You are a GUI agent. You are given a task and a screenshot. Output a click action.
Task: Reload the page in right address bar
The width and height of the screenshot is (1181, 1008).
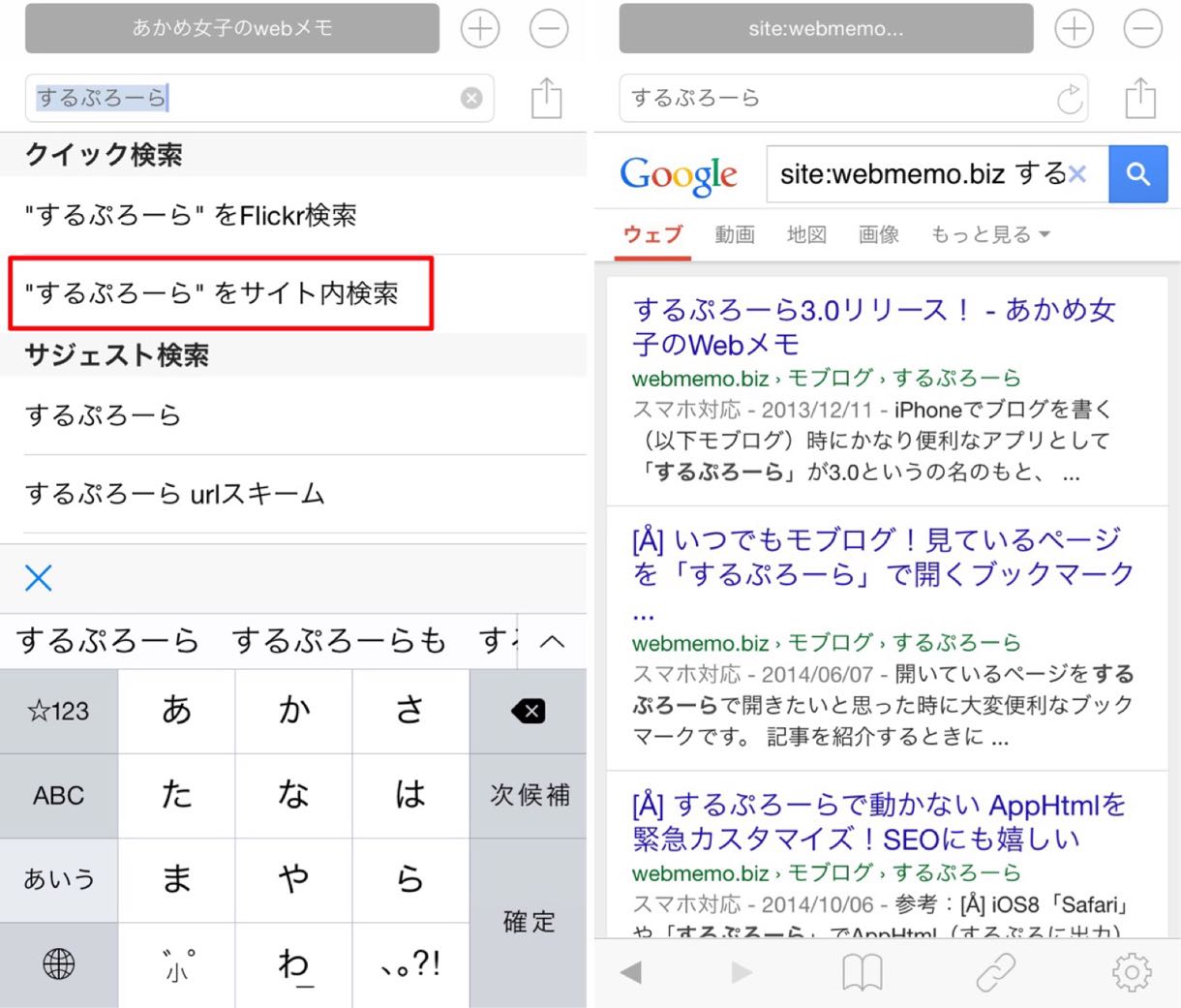point(1070,99)
